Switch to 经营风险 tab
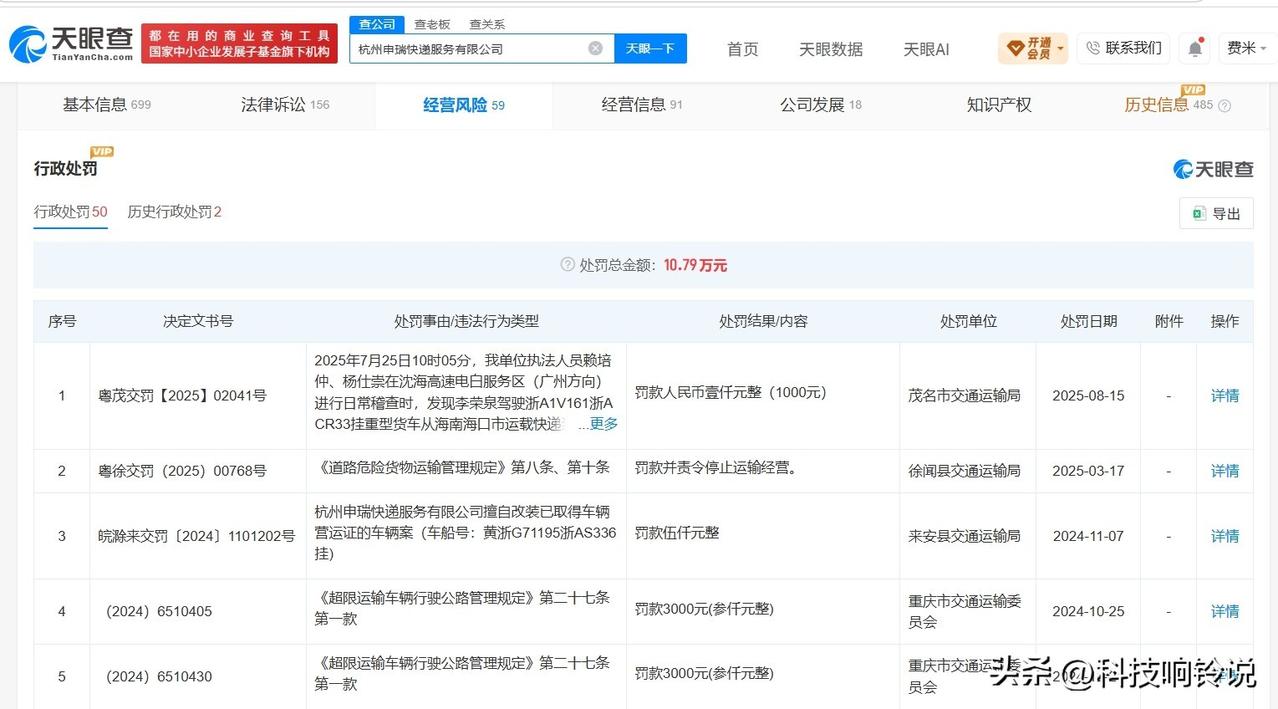This screenshot has width=1278, height=709. [464, 105]
